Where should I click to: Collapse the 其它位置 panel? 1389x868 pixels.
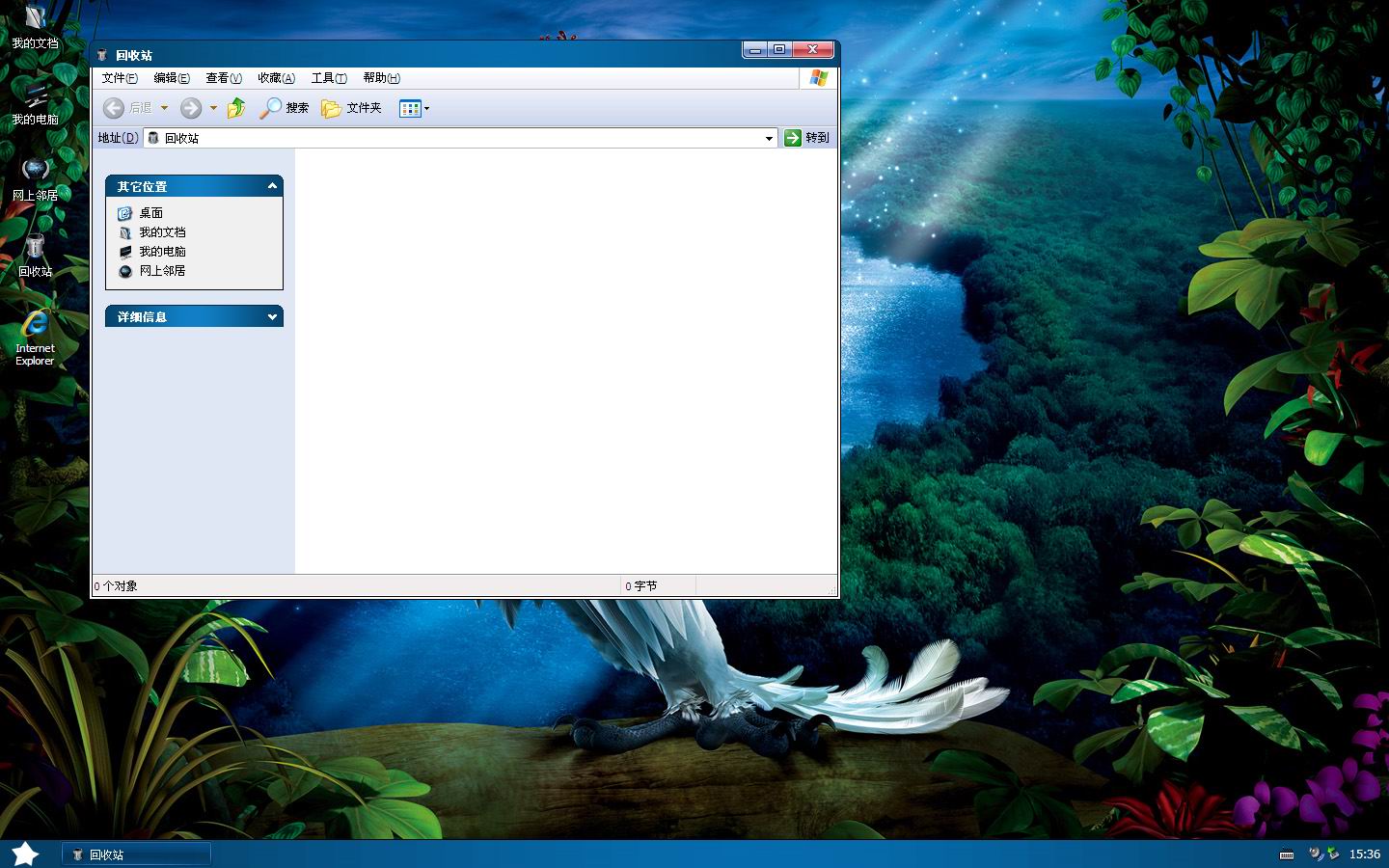click(x=272, y=186)
